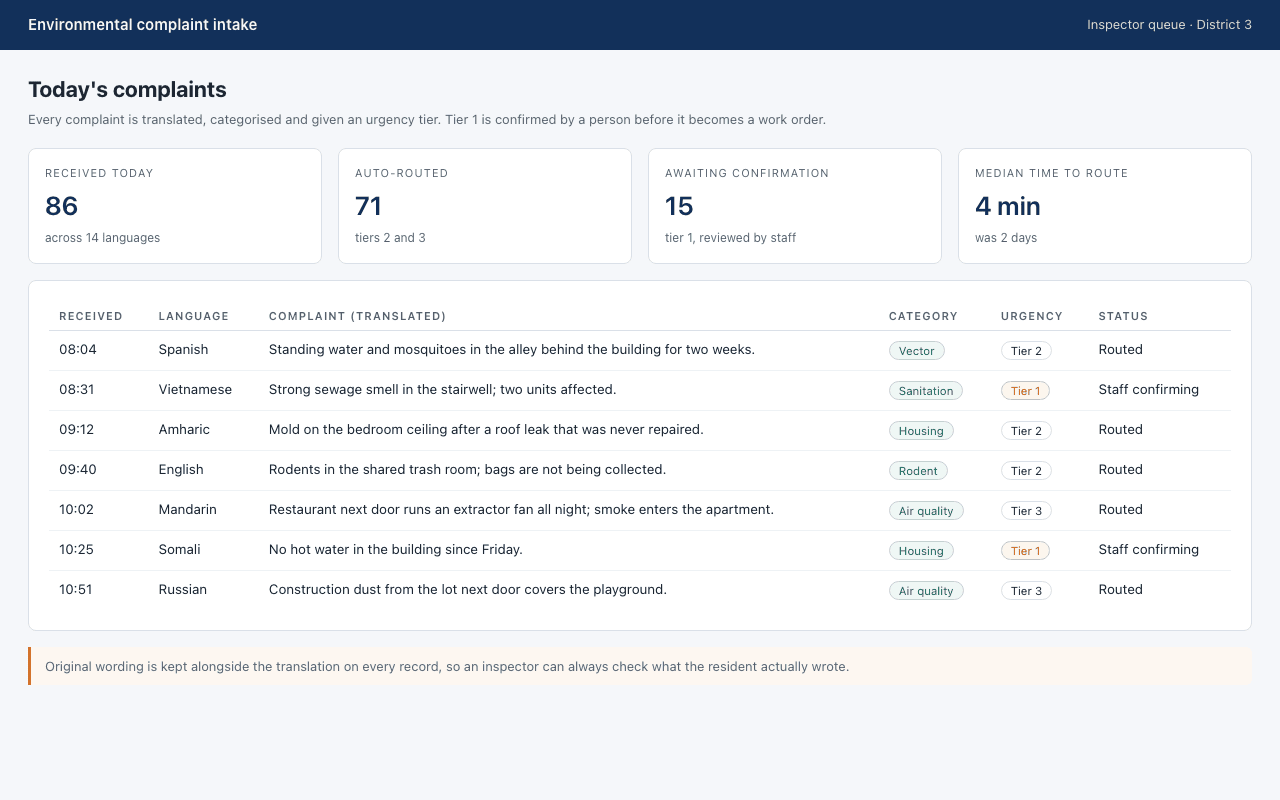Open the construction dust playground complaint
The height and width of the screenshot is (800, 1280).
click(468, 590)
